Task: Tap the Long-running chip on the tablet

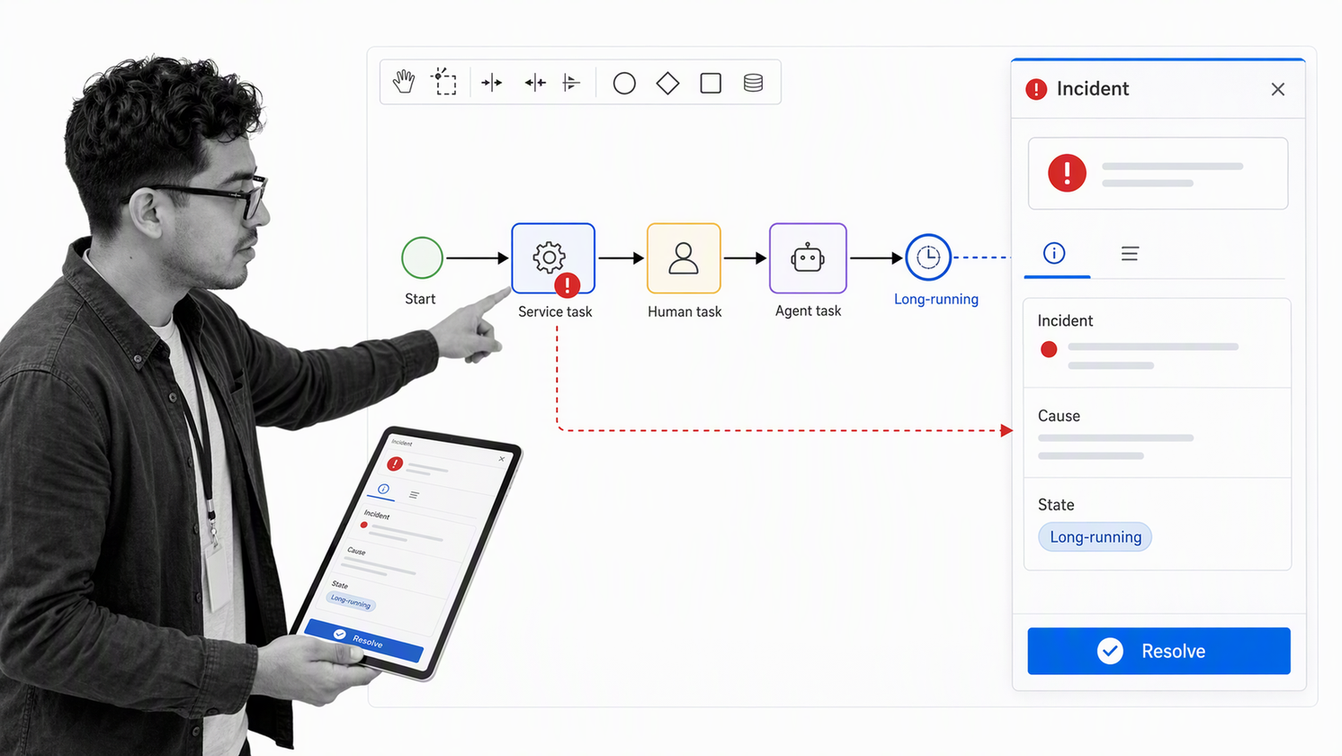Action: [351, 601]
